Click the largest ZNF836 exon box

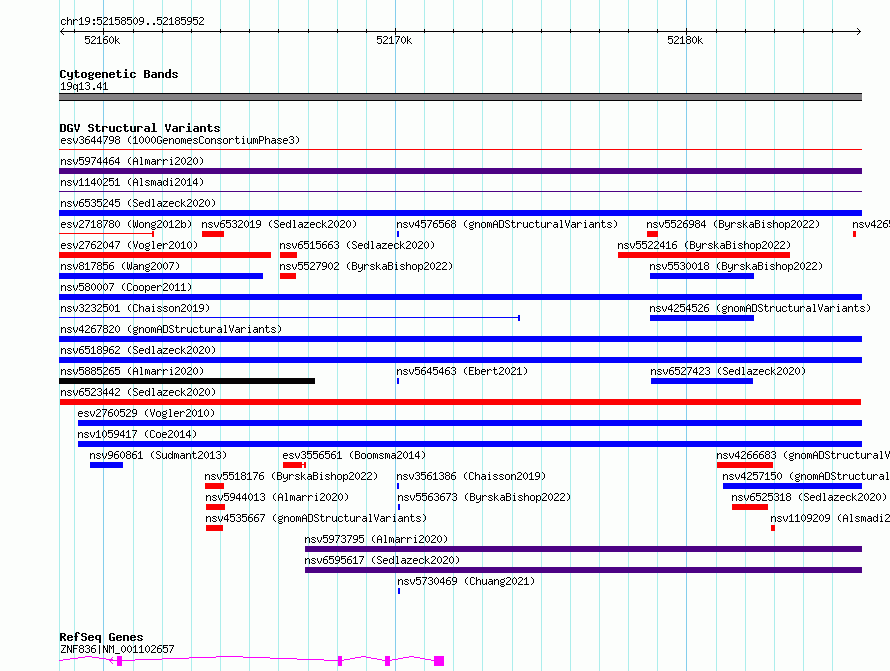pyautogui.click(x=439, y=661)
